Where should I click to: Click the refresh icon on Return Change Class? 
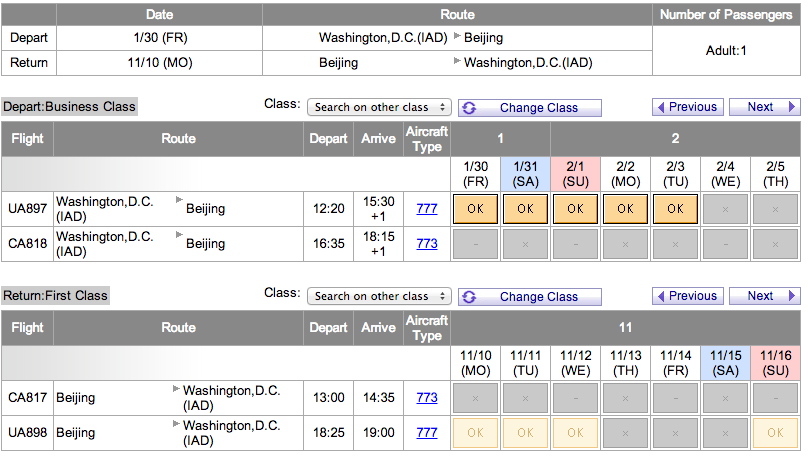click(469, 297)
